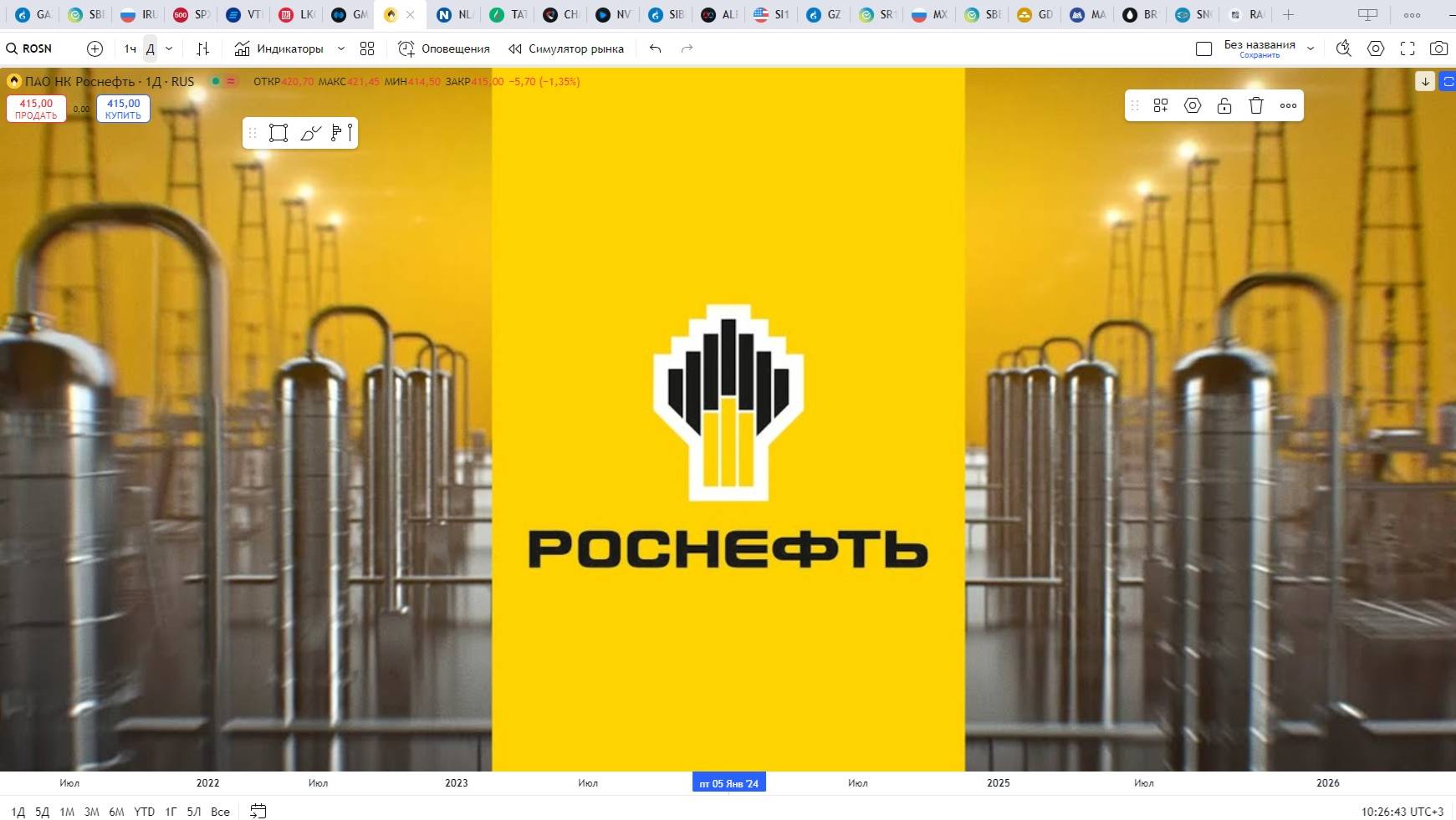Enter fullscreen mode

(x=1407, y=48)
